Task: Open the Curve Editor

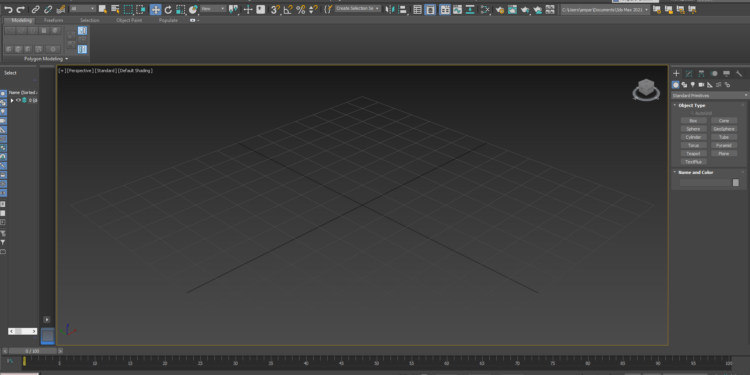Action: [x=458, y=9]
